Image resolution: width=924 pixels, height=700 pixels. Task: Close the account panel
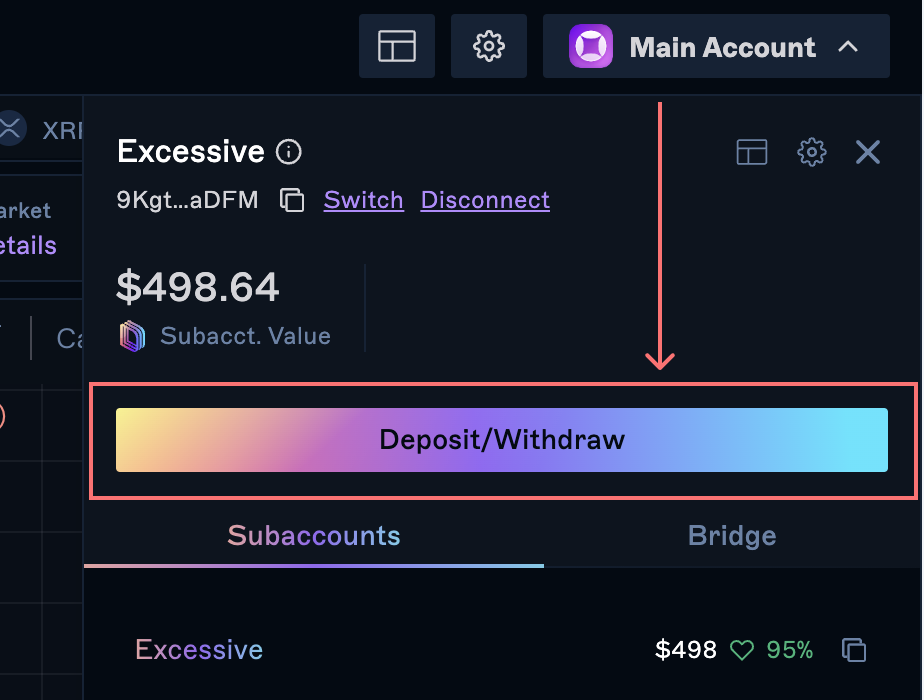pyautogui.click(x=868, y=152)
